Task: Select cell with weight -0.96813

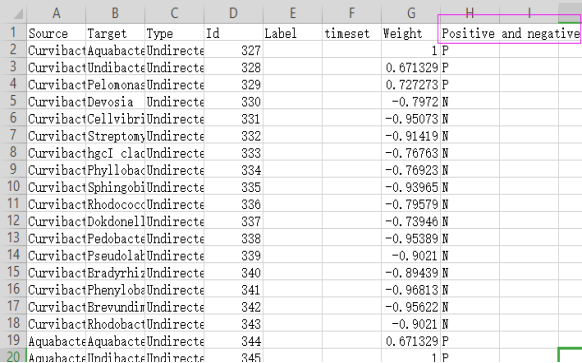Action: pos(411,289)
